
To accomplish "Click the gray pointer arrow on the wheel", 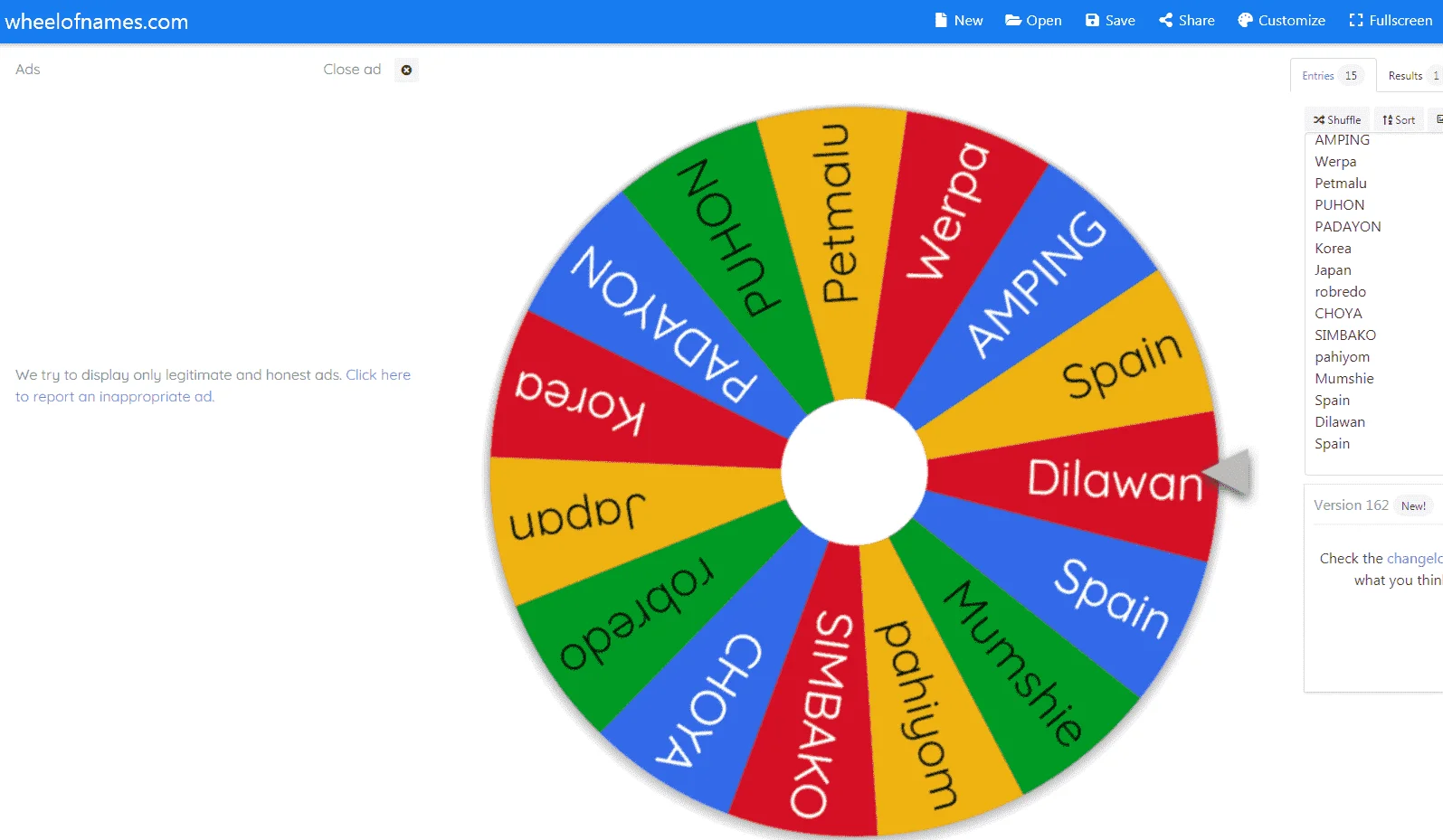I will [x=1229, y=472].
